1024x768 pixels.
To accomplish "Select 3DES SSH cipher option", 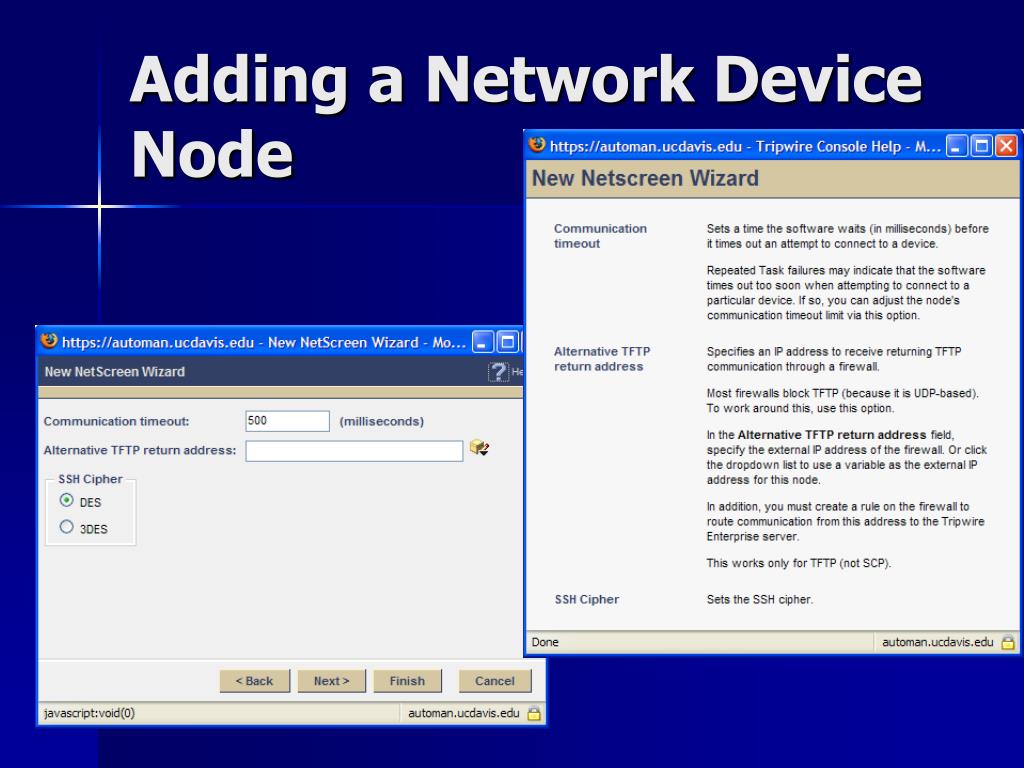I will (67, 526).
